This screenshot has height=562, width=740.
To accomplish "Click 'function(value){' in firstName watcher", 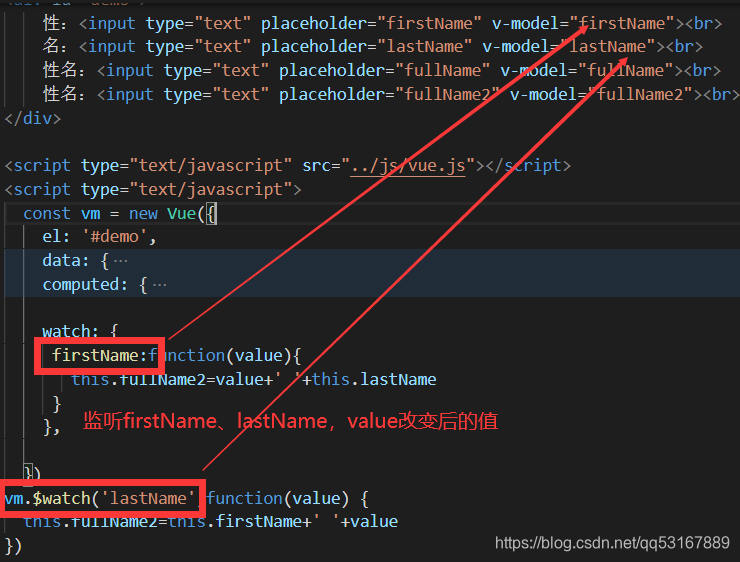I will tap(225, 355).
